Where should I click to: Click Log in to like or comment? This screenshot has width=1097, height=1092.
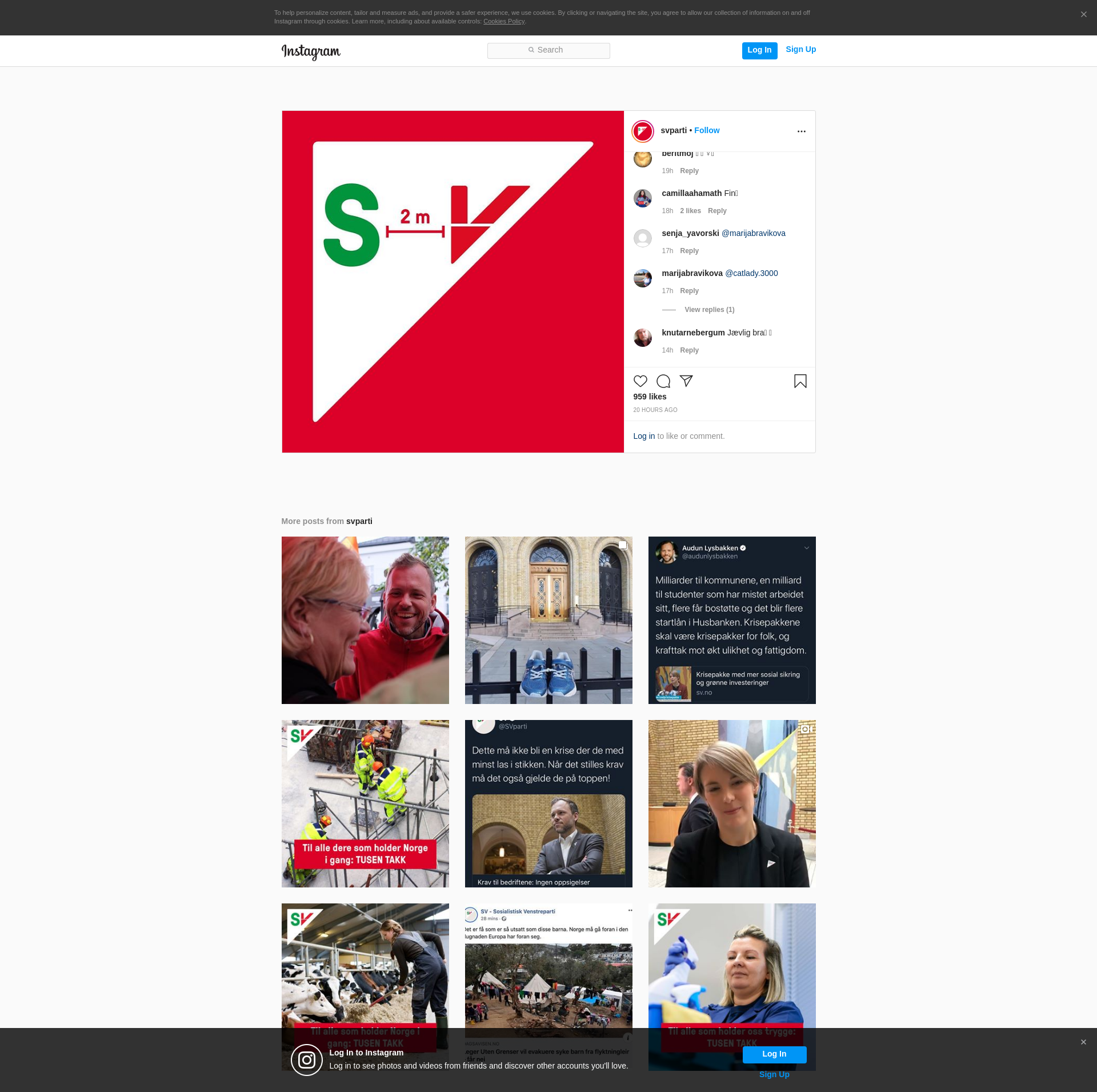[644, 436]
